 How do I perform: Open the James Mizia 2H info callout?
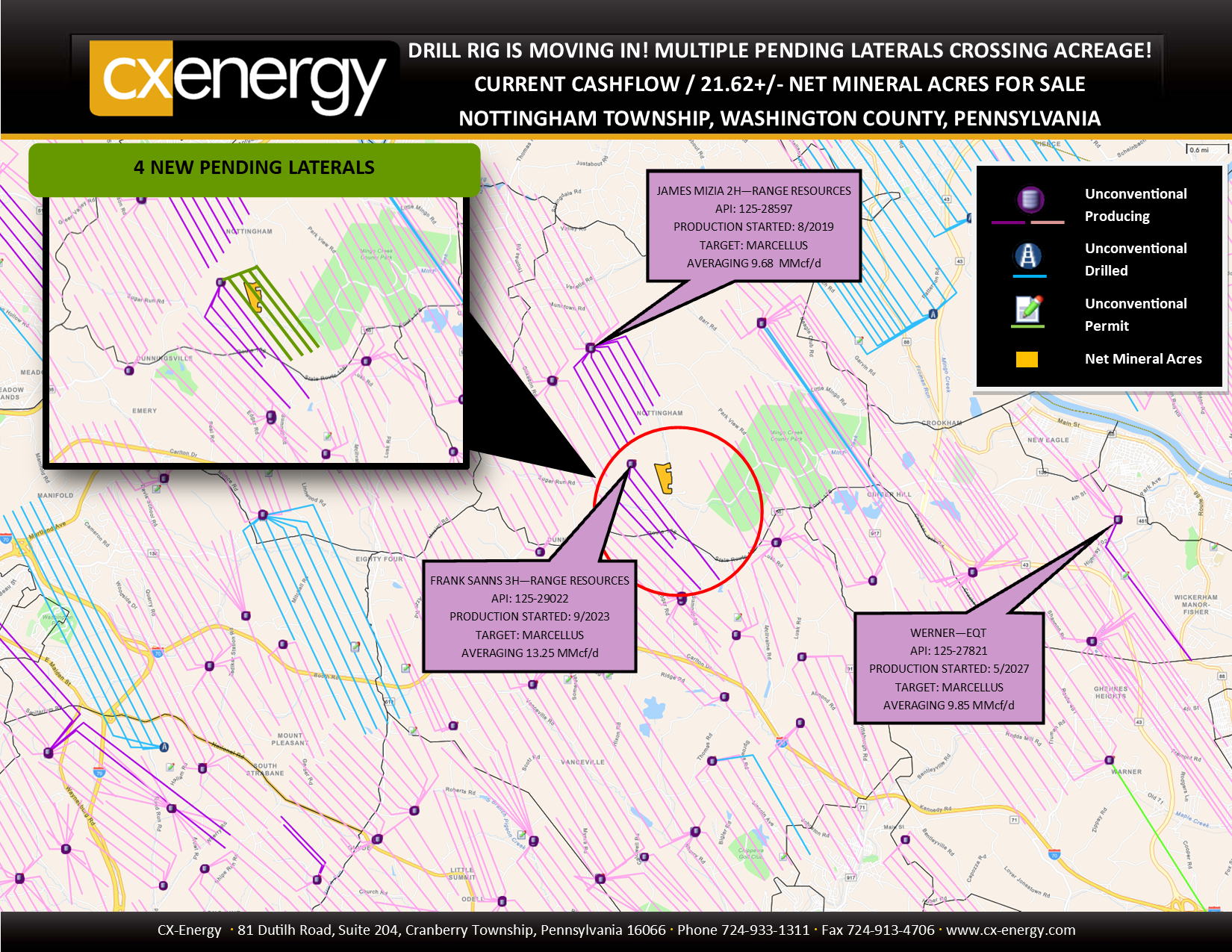click(x=753, y=226)
